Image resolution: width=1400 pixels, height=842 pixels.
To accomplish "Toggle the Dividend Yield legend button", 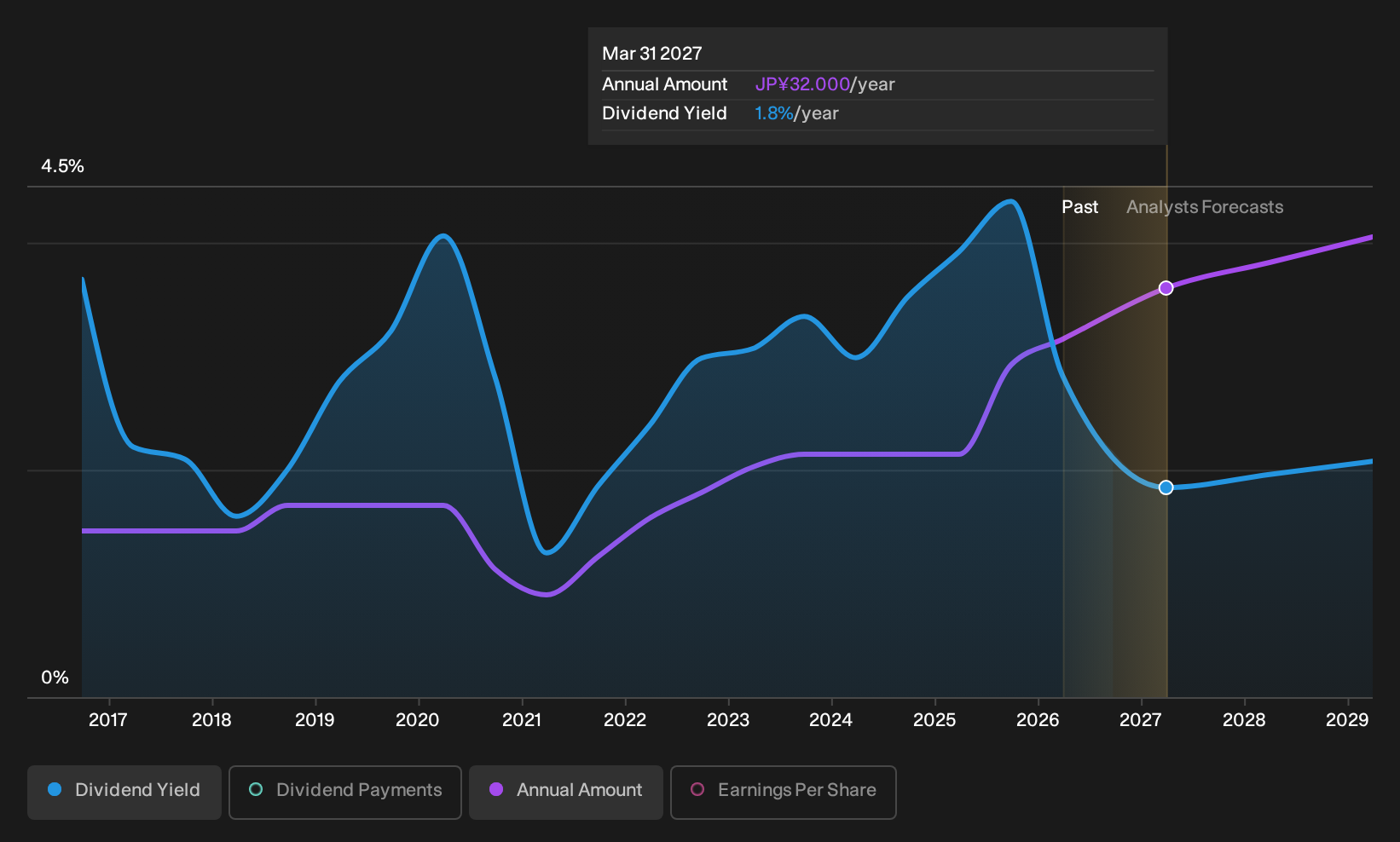I will click(x=124, y=792).
